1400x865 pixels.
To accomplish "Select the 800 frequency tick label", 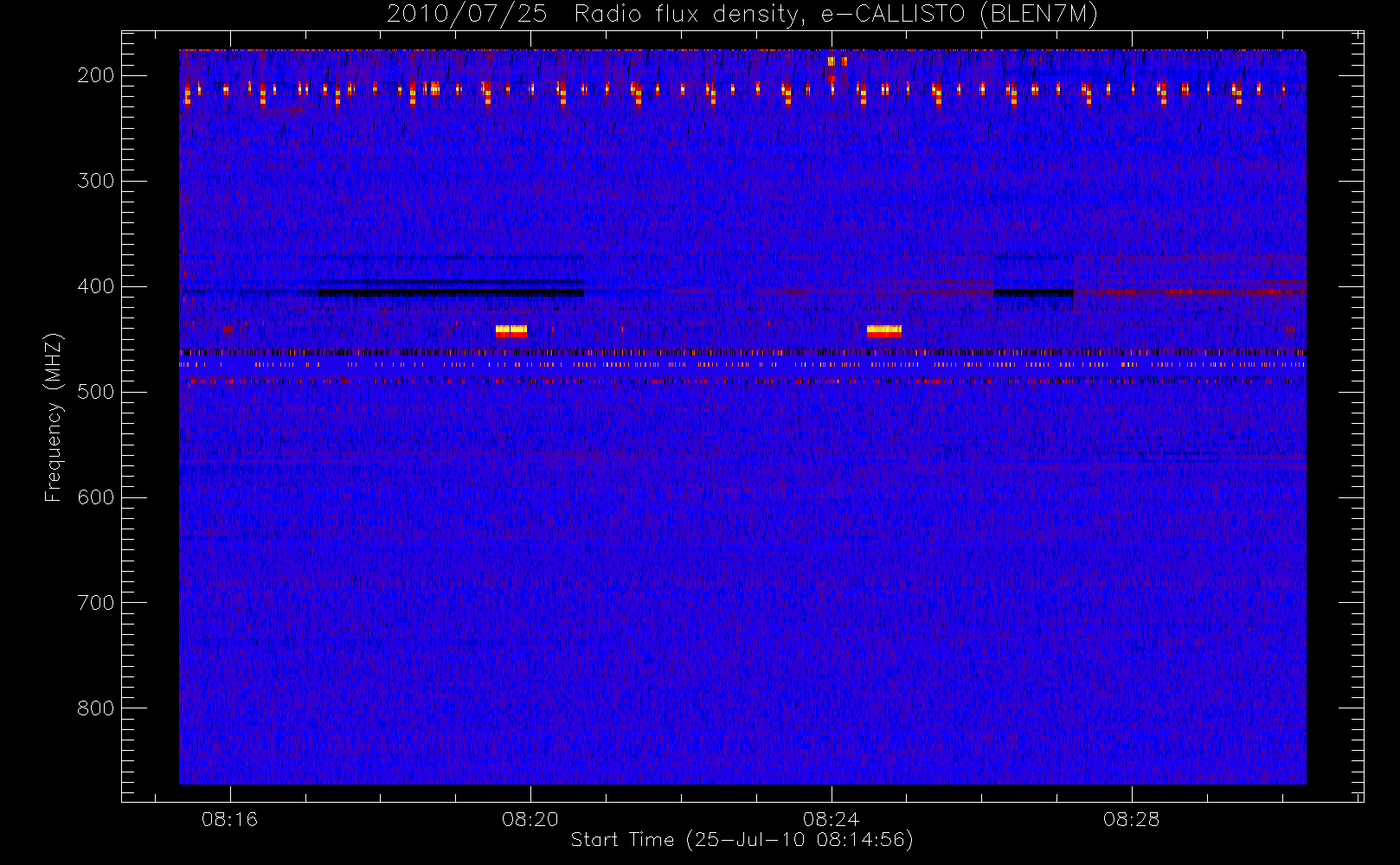I will 96,708.
